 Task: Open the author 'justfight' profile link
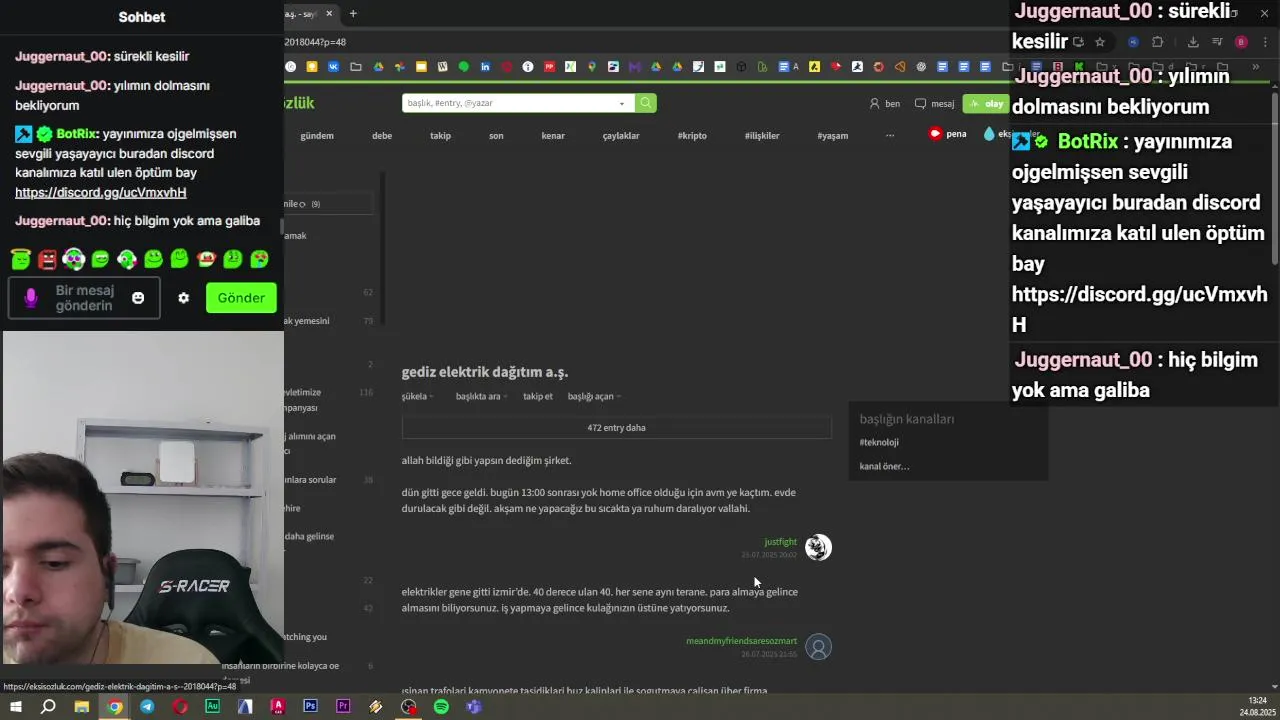(x=781, y=542)
